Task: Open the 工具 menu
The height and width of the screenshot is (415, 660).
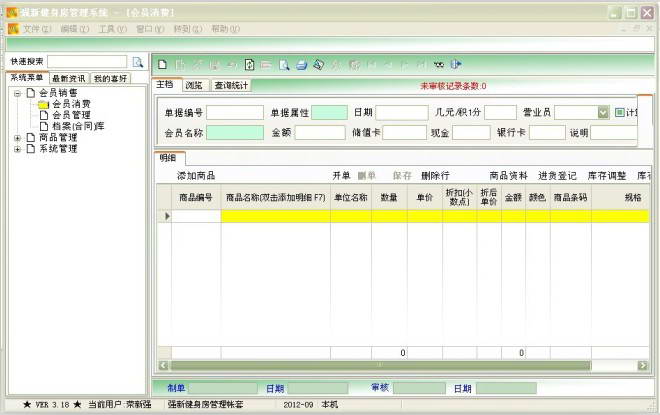Action: (112, 29)
